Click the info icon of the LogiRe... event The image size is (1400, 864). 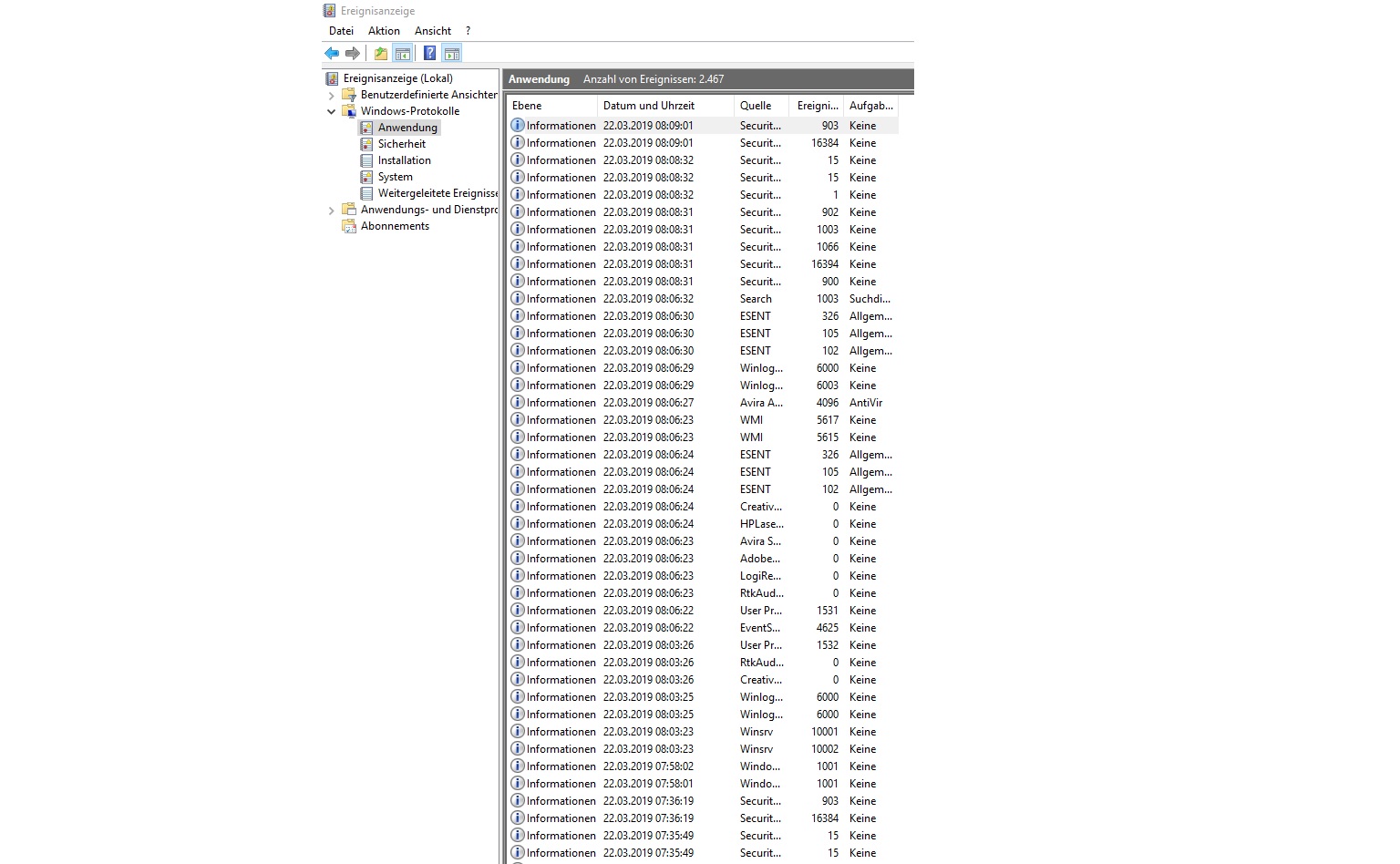518,575
